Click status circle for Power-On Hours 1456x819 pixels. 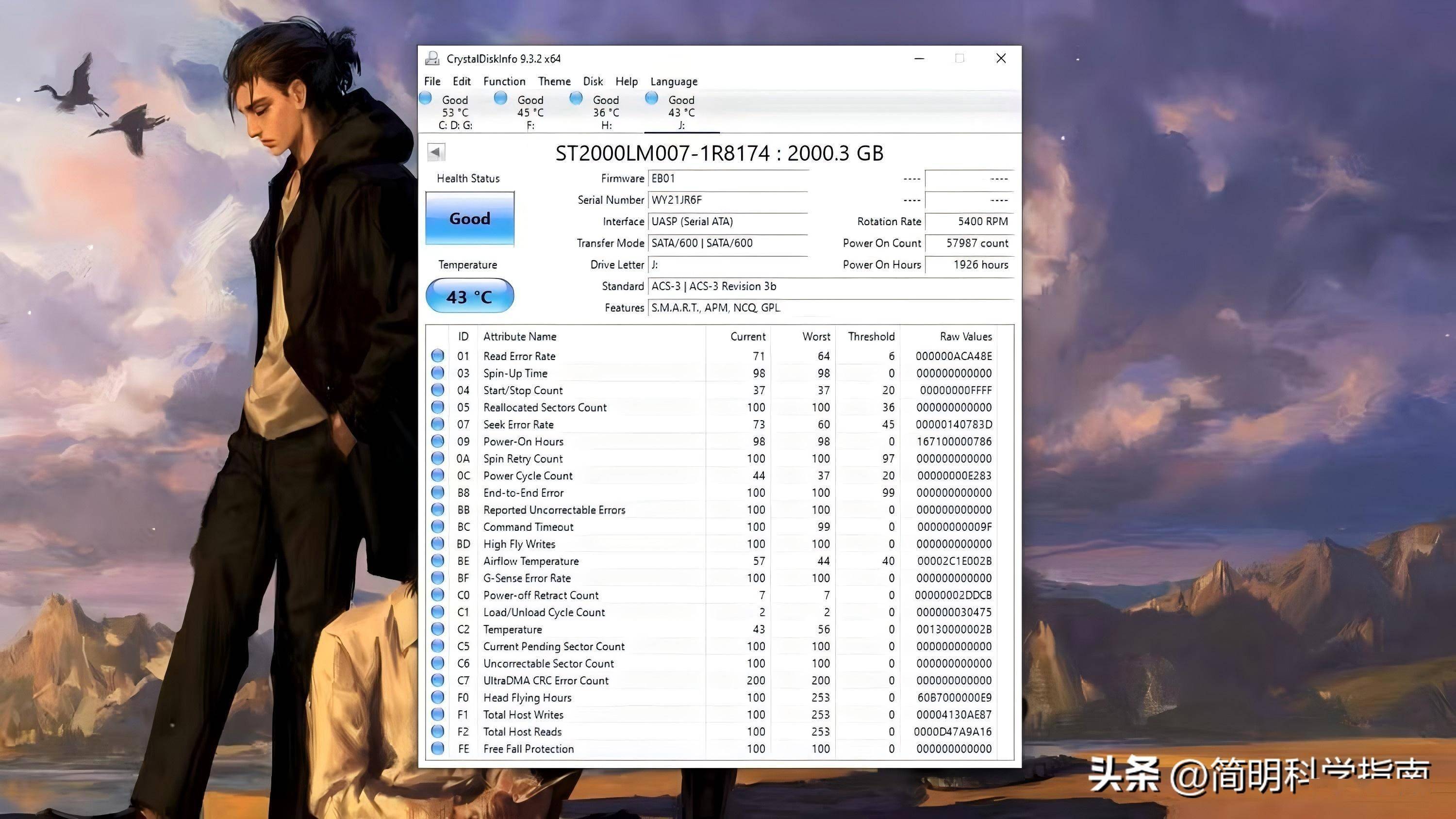437,442
